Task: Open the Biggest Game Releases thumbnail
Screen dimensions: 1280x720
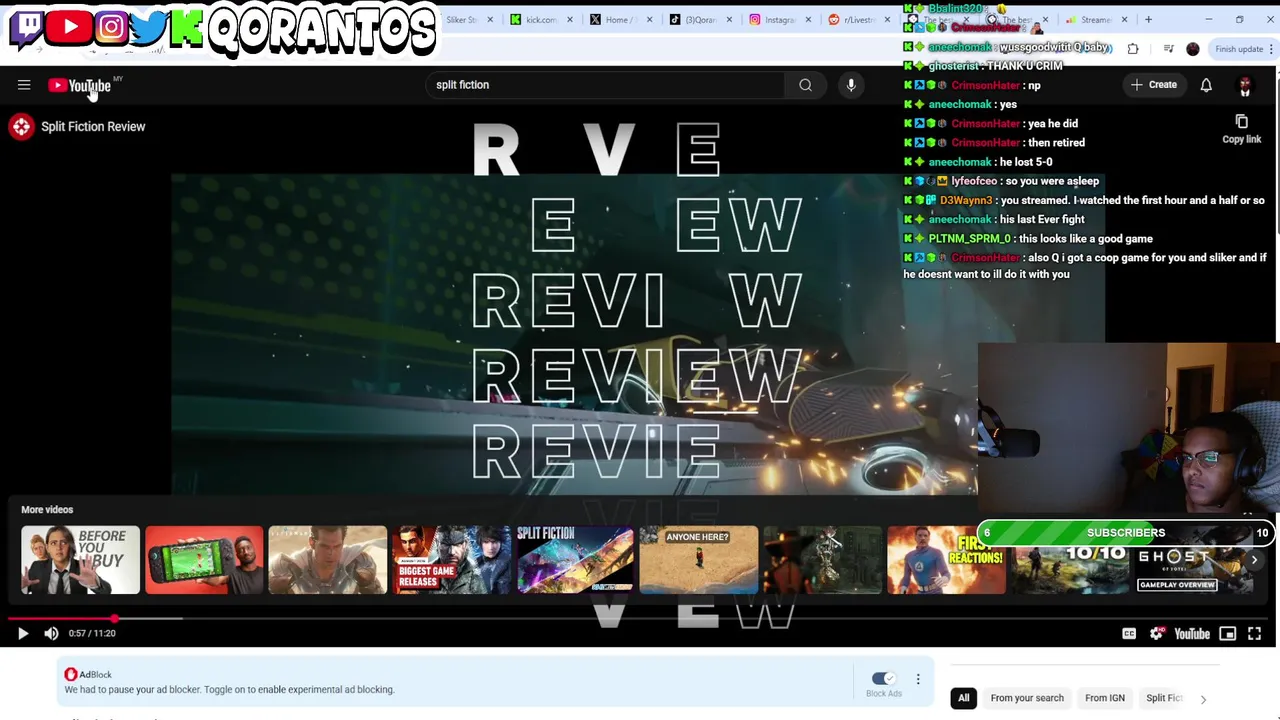Action: [x=451, y=560]
